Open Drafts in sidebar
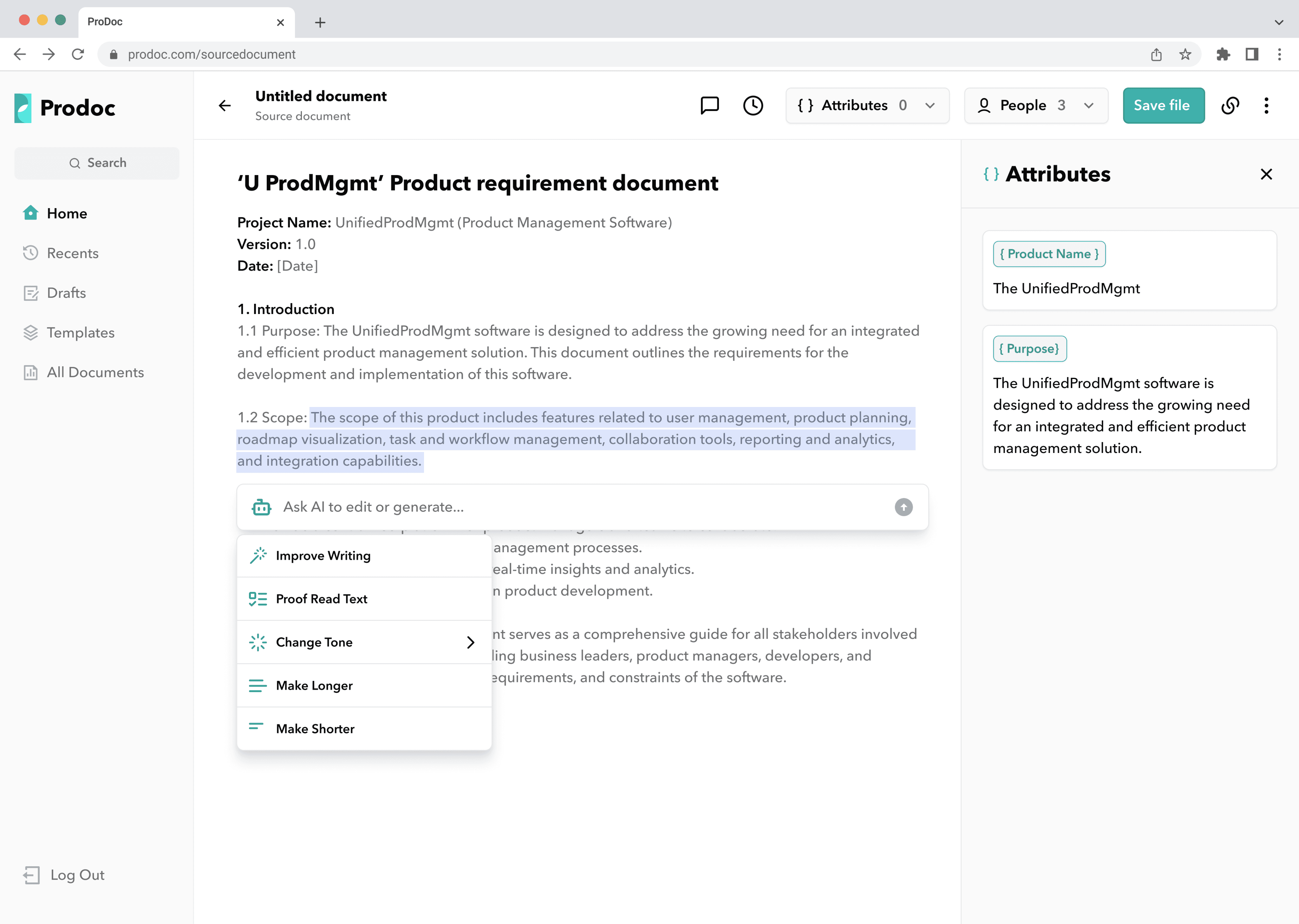This screenshot has width=1299, height=924. (x=55, y=293)
